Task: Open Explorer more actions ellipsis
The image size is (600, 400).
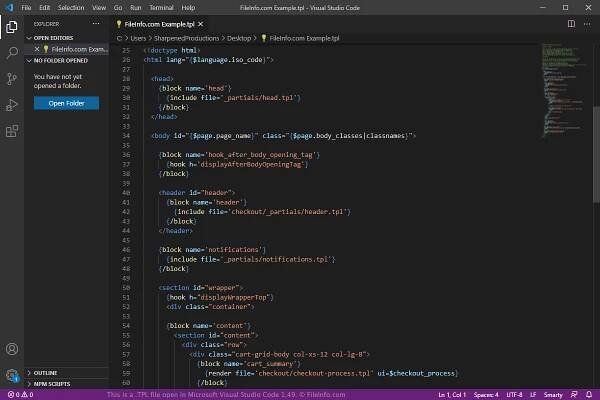Action: (96, 24)
